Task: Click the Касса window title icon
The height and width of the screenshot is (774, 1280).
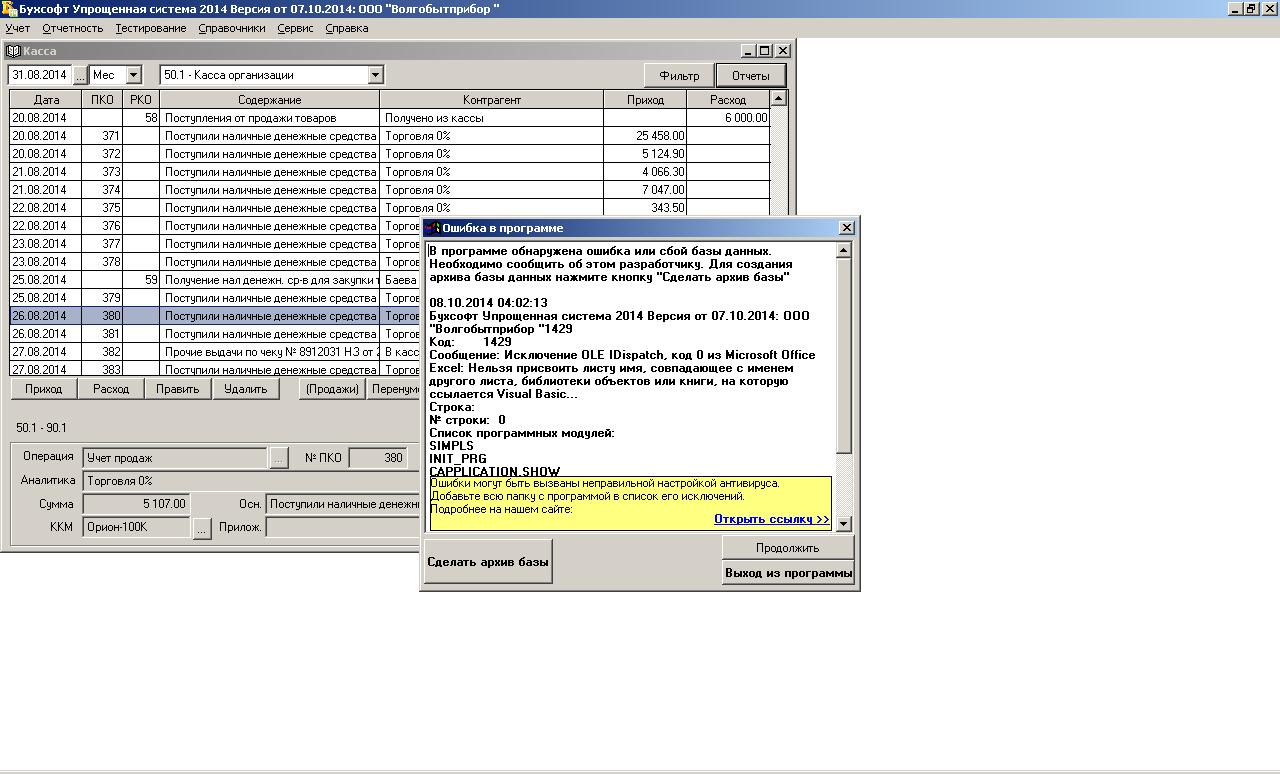Action: point(14,51)
